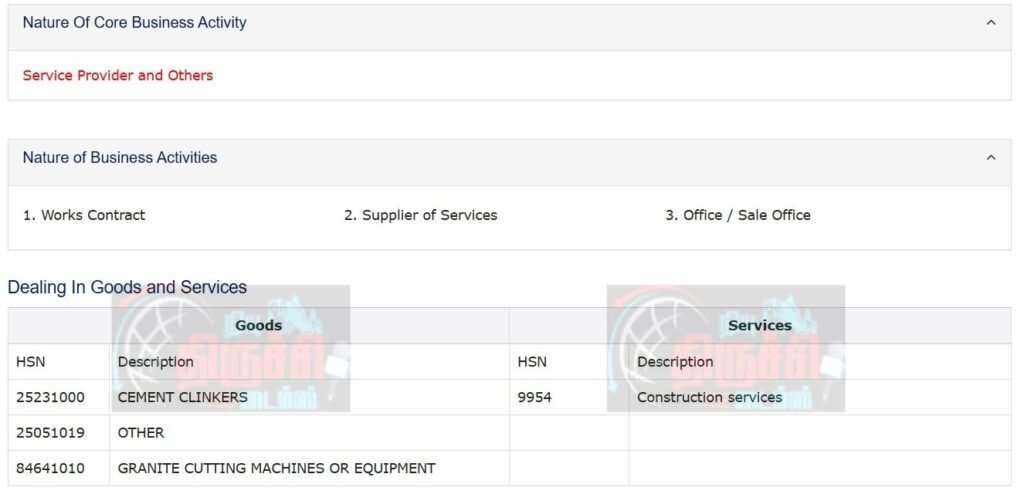Click the Works Contract activity entry
1024x494 pixels.
tap(84, 215)
